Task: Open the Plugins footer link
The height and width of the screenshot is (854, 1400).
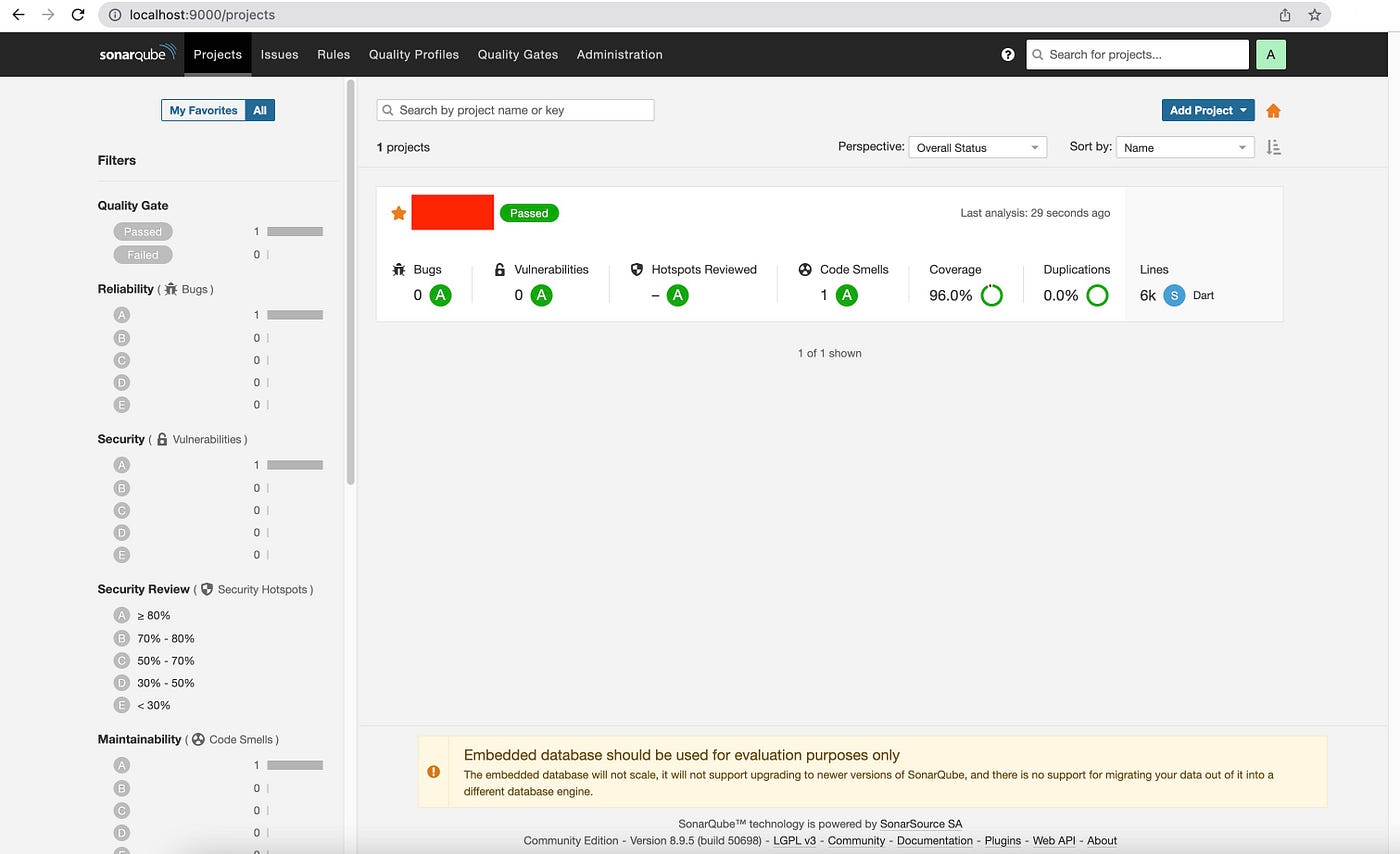Action: [1003, 841]
